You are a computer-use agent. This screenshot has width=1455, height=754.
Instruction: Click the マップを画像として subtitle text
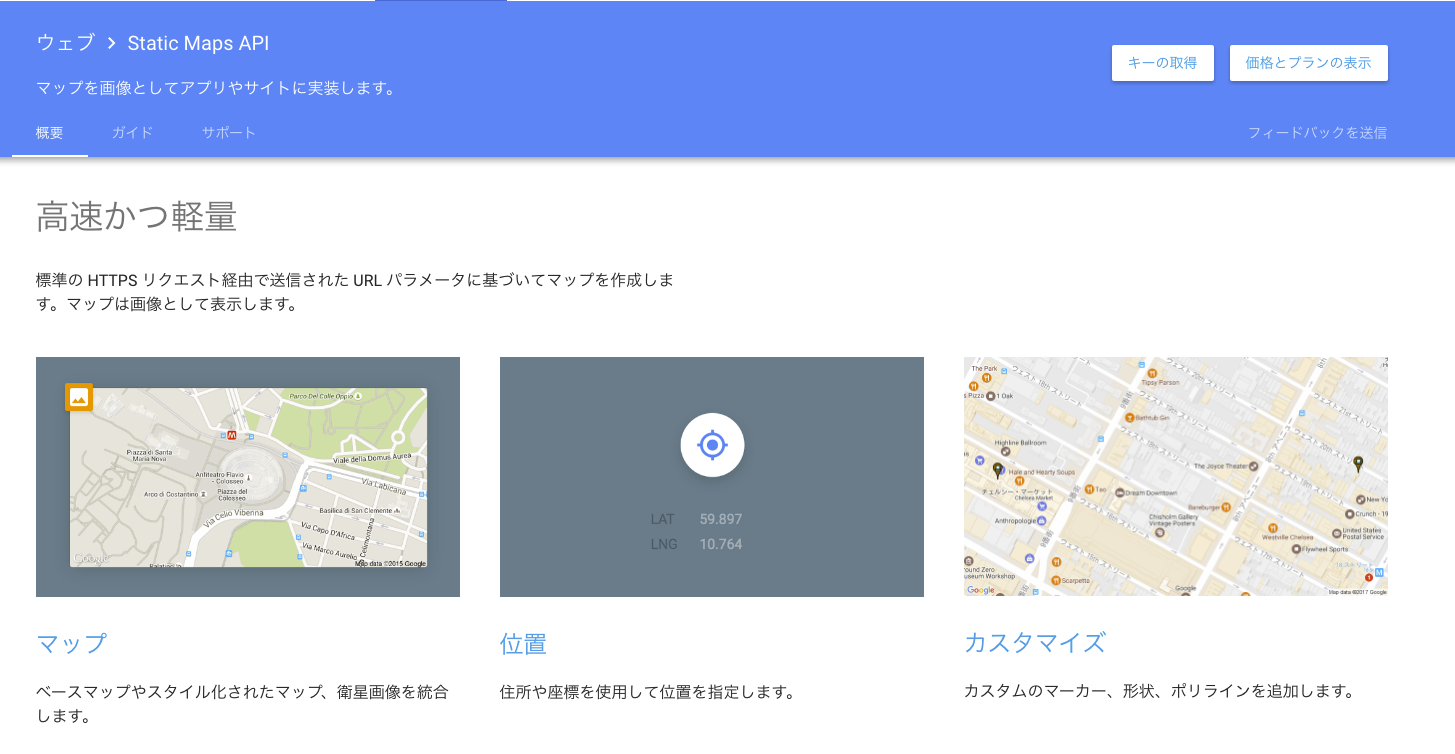click(x=216, y=88)
